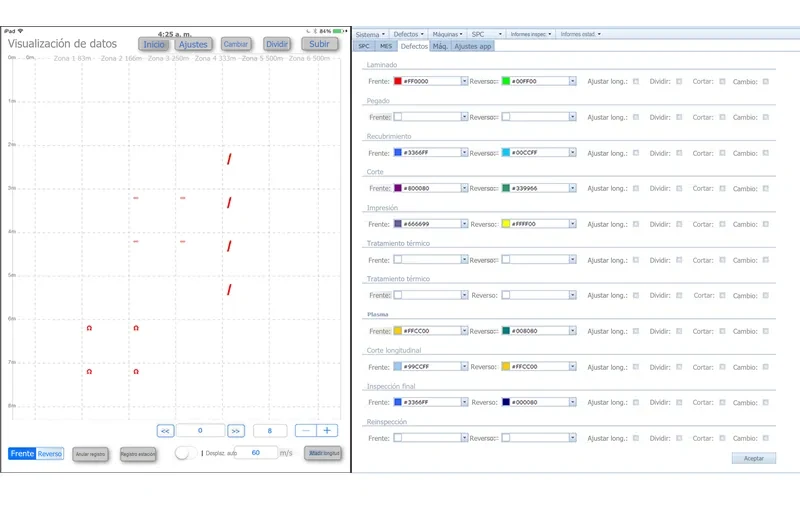The height and width of the screenshot is (510, 800).
Task: Check Cambio for Recubrimiento
Action: (766, 153)
